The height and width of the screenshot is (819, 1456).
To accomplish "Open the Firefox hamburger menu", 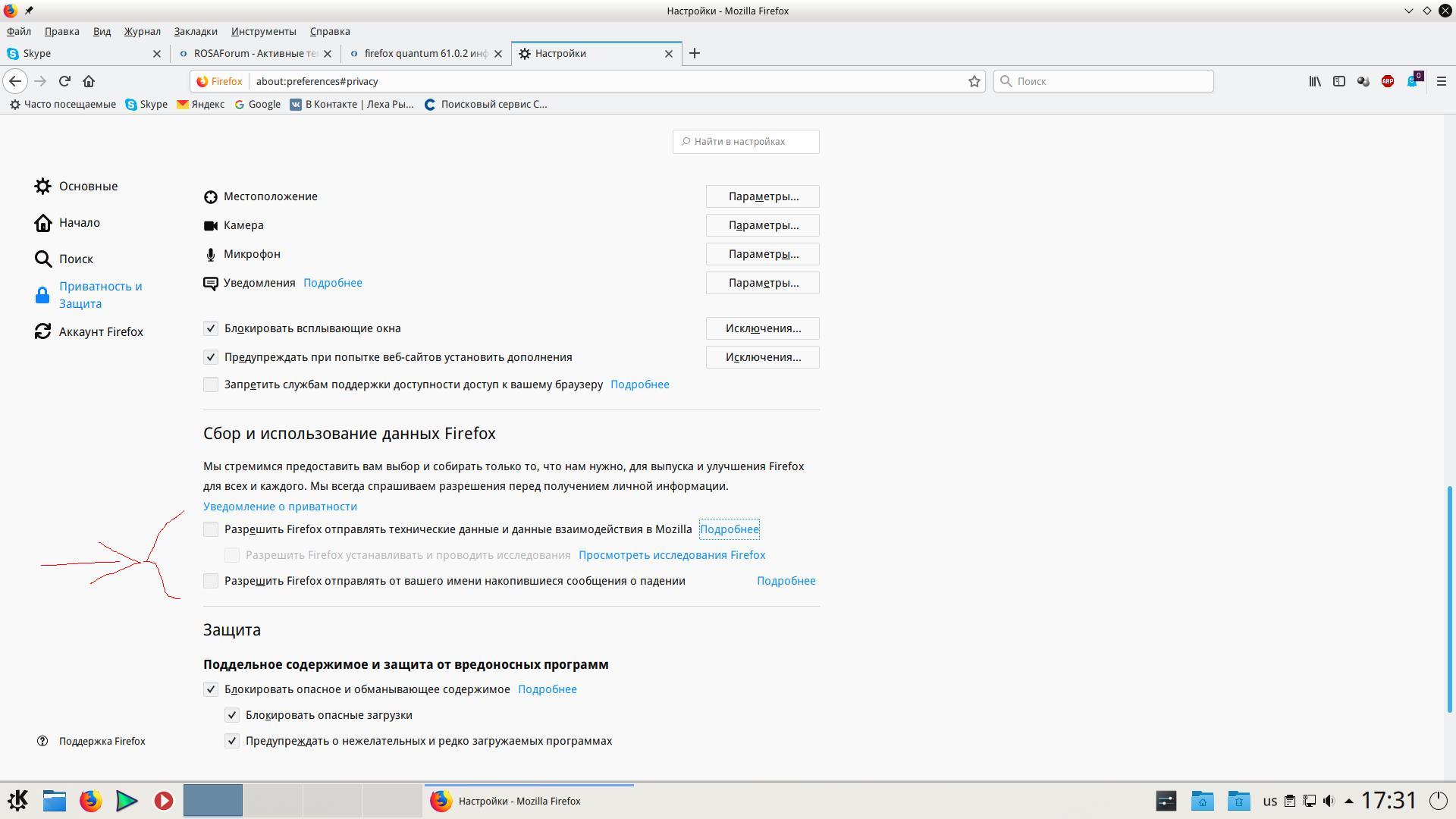I will pyautogui.click(x=1442, y=81).
